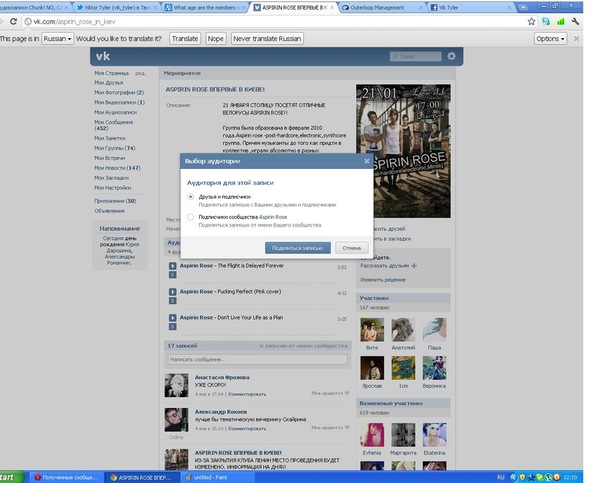Open participant Витя avatar
Screen dimensions: 604x483
click(372, 330)
